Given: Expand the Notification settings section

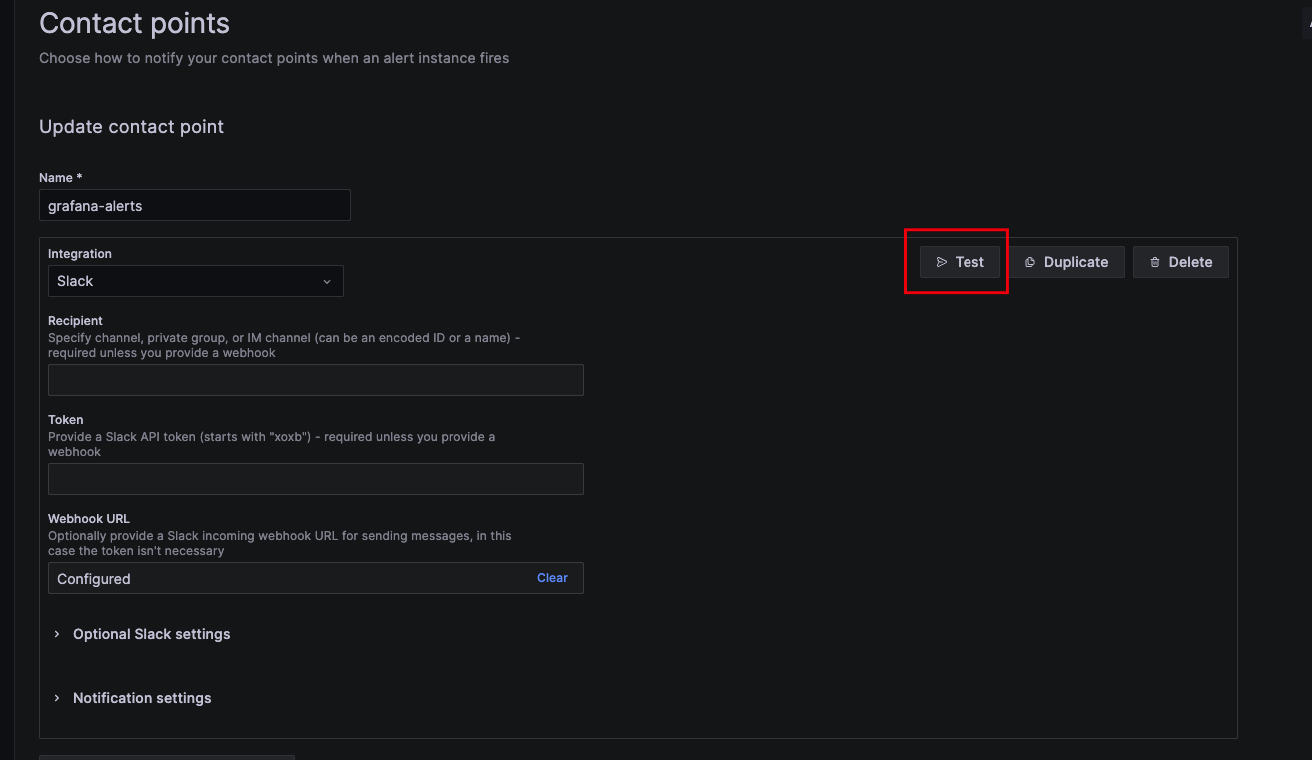Looking at the screenshot, I should [x=142, y=698].
